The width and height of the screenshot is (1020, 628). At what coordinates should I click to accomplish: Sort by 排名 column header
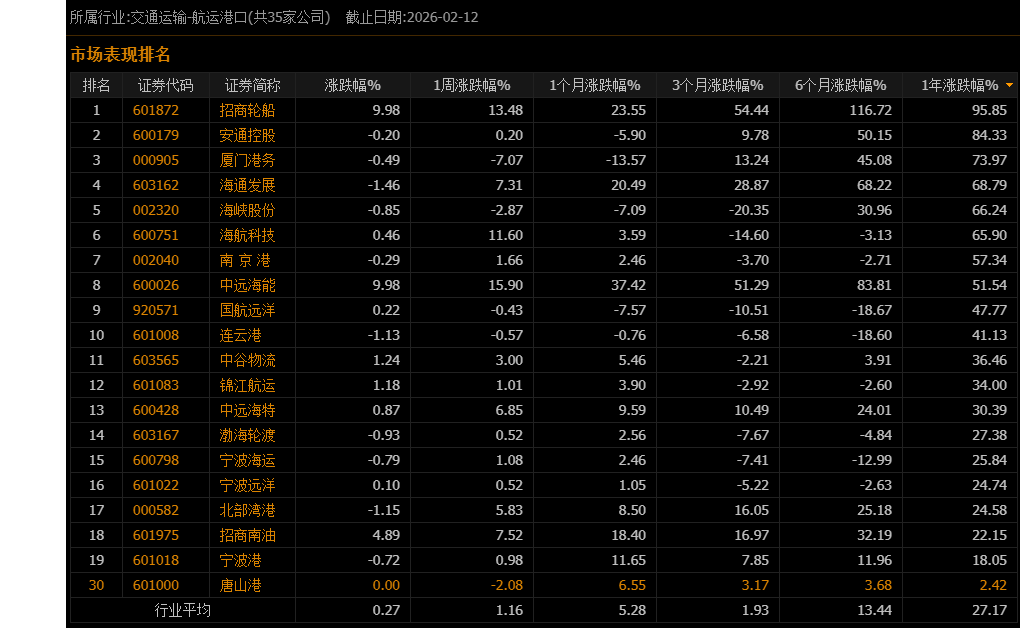tap(96, 85)
